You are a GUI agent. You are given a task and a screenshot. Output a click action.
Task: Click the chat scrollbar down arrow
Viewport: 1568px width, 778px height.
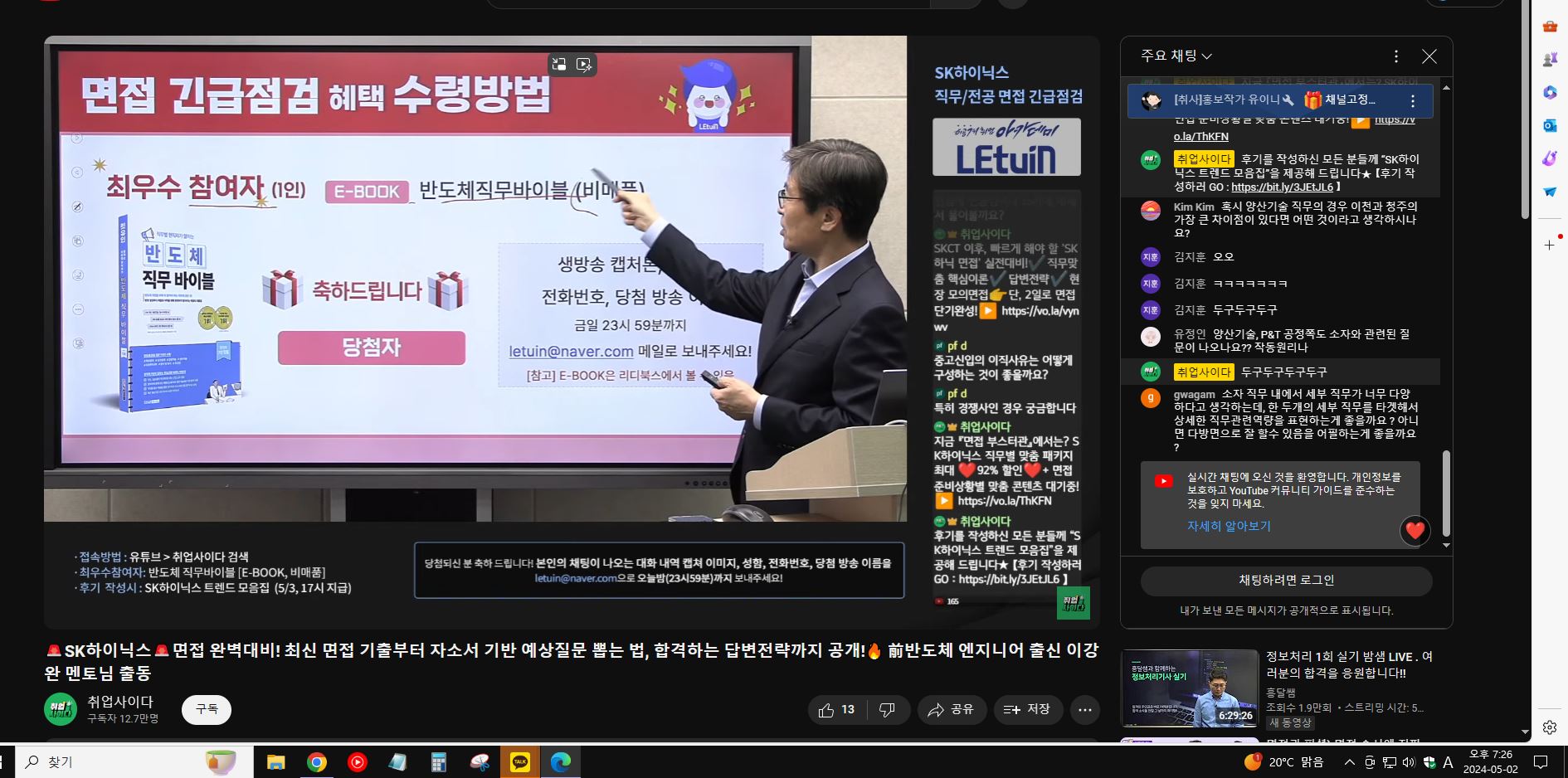pyautogui.click(x=1446, y=545)
